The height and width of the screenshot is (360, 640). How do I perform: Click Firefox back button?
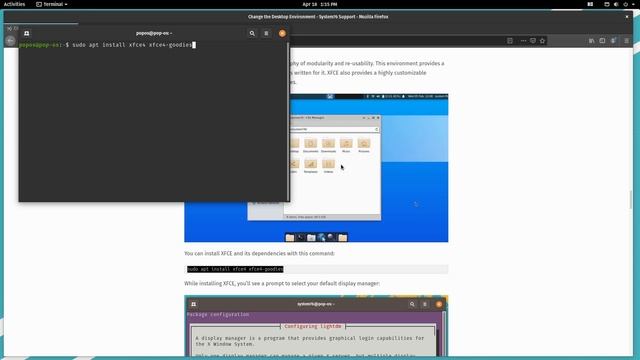click(11, 40)
